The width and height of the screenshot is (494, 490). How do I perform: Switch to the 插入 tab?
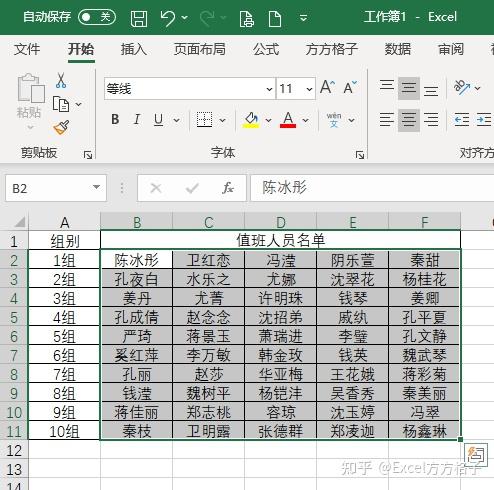pos(134,49)
